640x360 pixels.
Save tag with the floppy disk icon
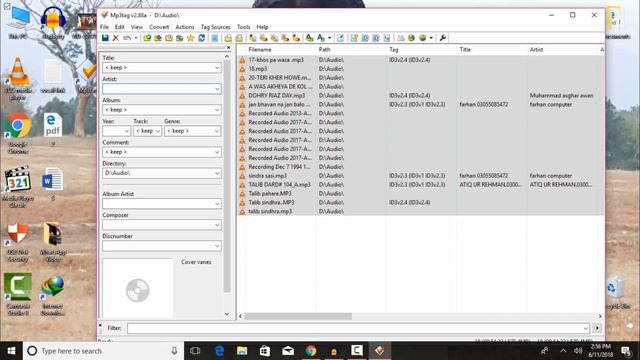click(x=105, y=38)
